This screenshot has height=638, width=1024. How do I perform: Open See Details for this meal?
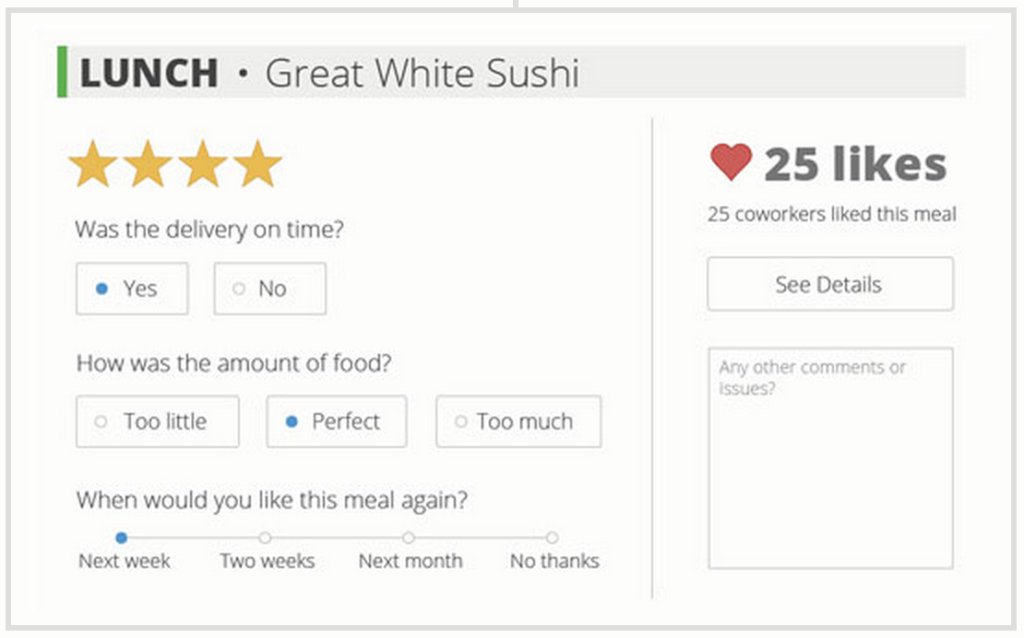coord(829,285)
